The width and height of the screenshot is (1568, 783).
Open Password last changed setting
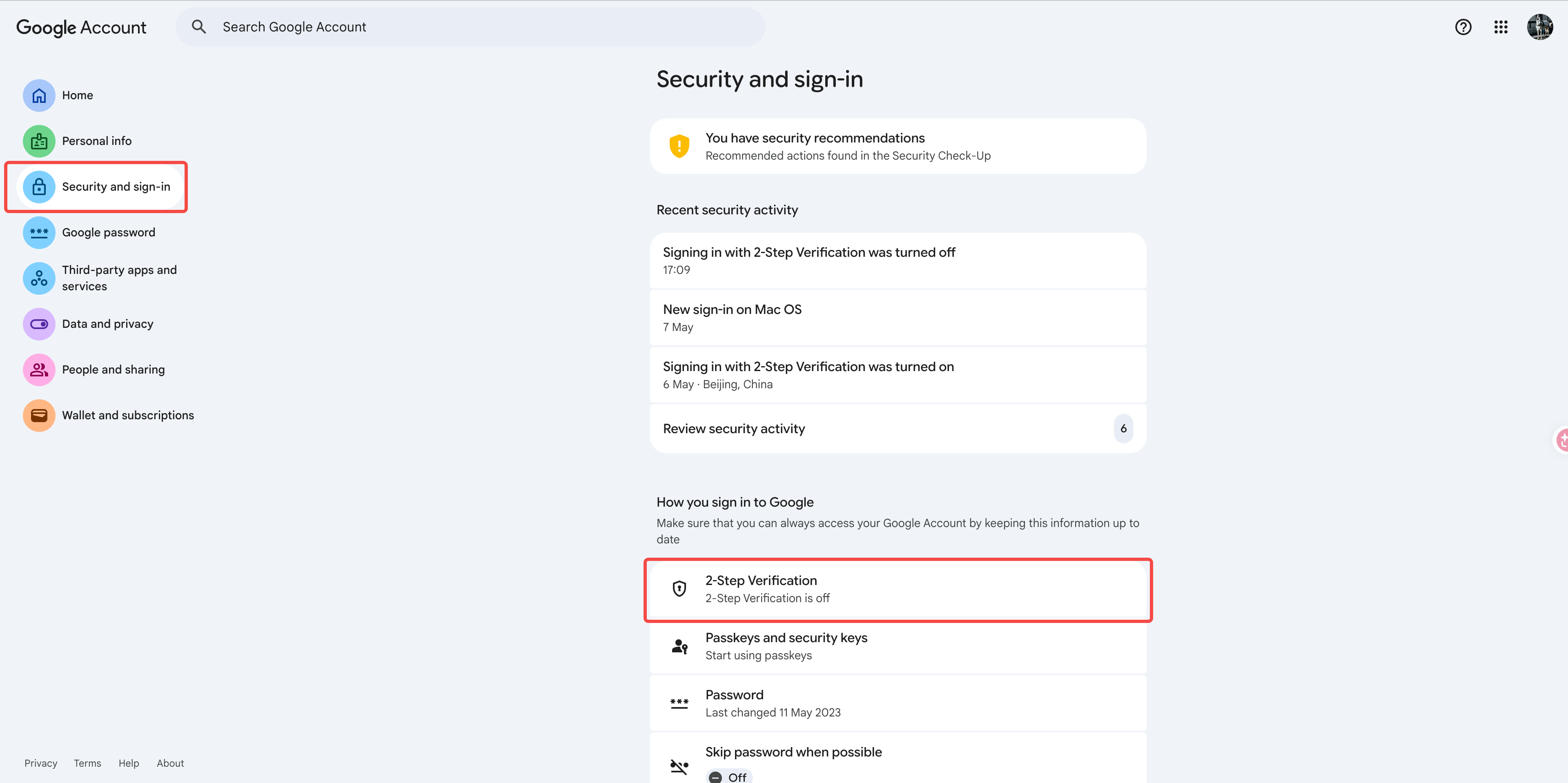[x=898, y=703]
